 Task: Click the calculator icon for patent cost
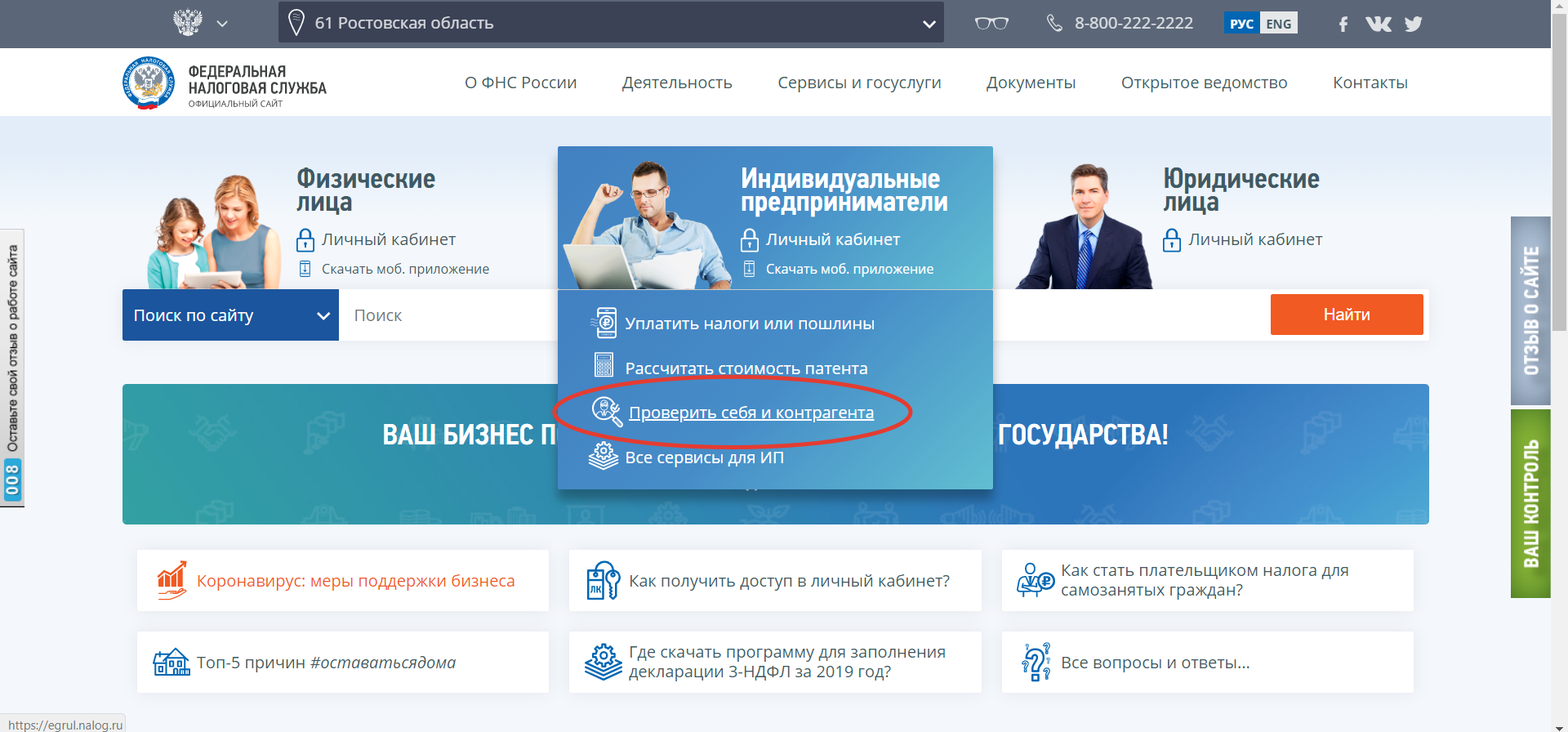point(604,365)
